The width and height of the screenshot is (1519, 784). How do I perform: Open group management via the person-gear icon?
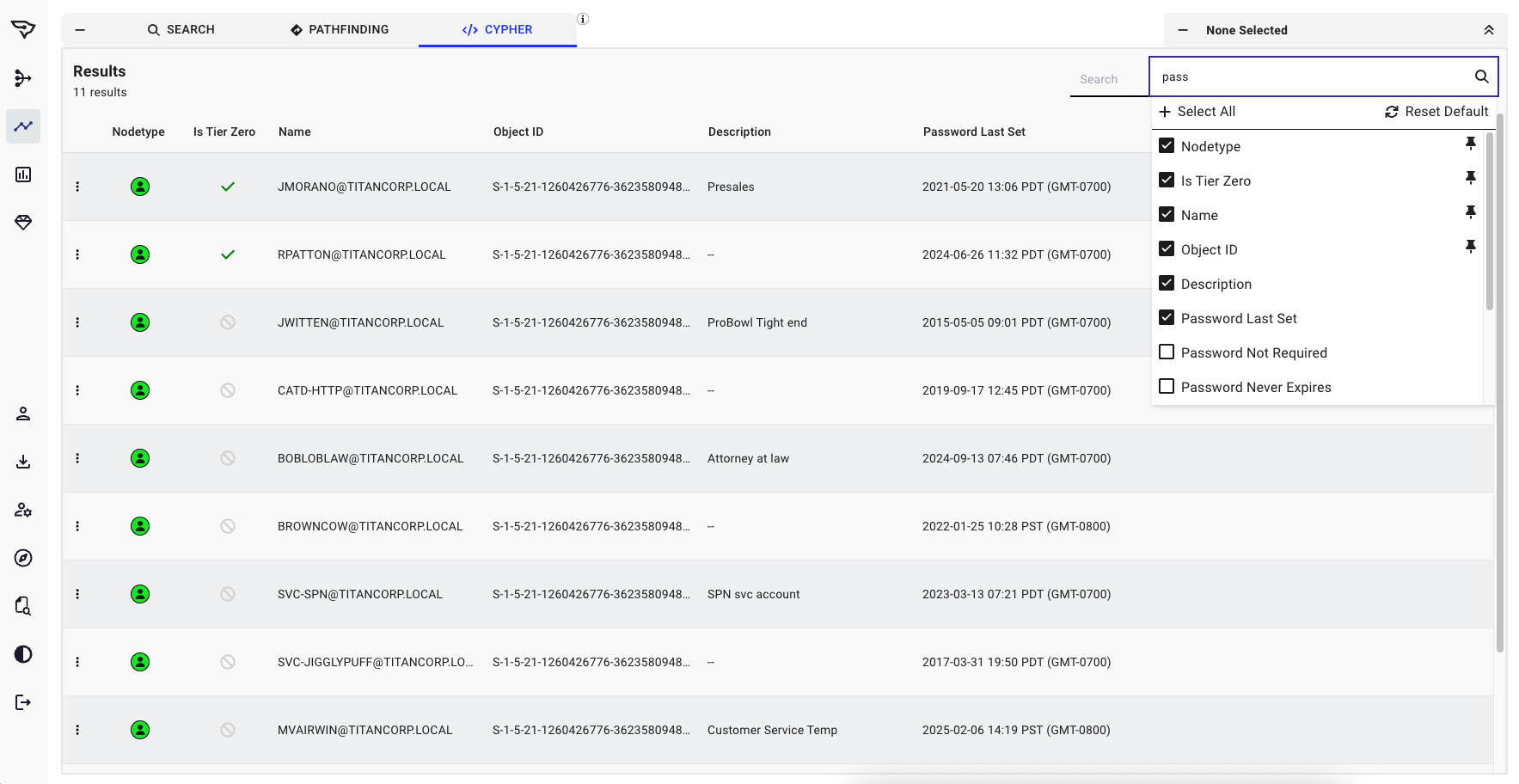pyautogui.click(x=23, y=510)
